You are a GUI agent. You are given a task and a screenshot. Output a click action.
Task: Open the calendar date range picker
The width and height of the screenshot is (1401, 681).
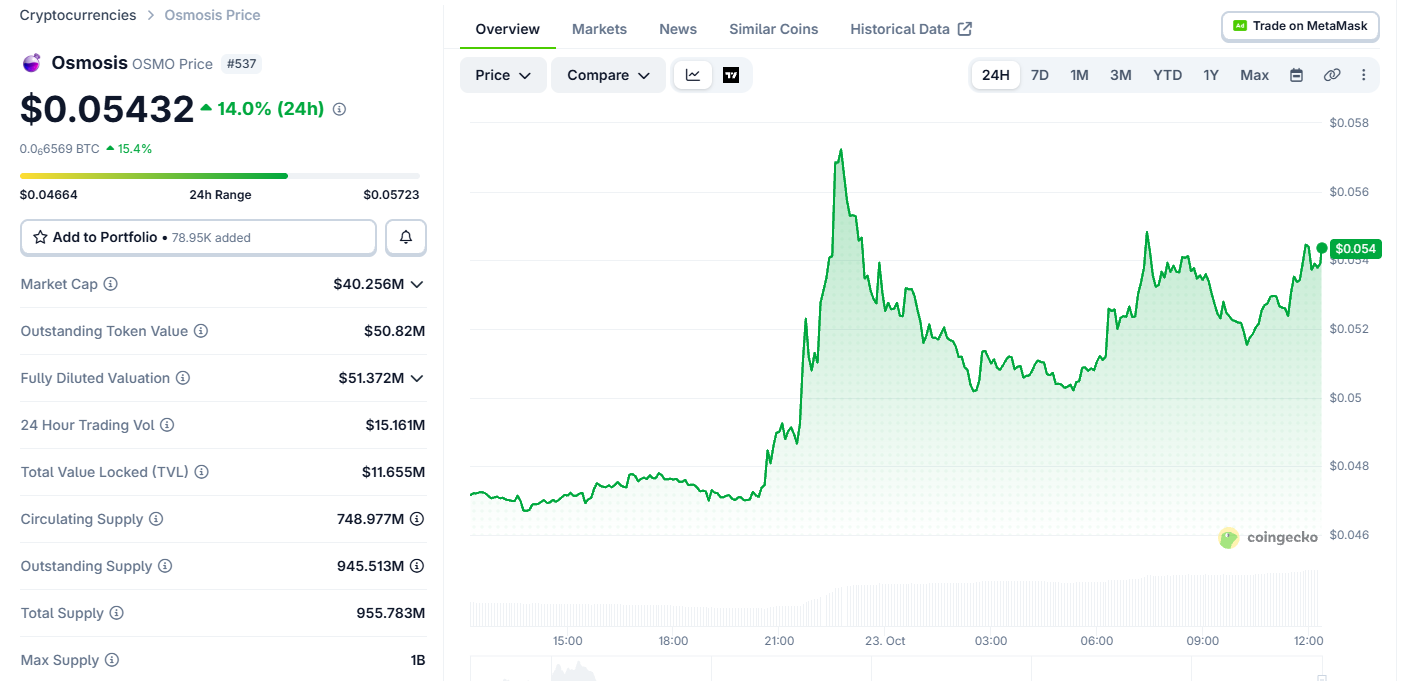1297,75
